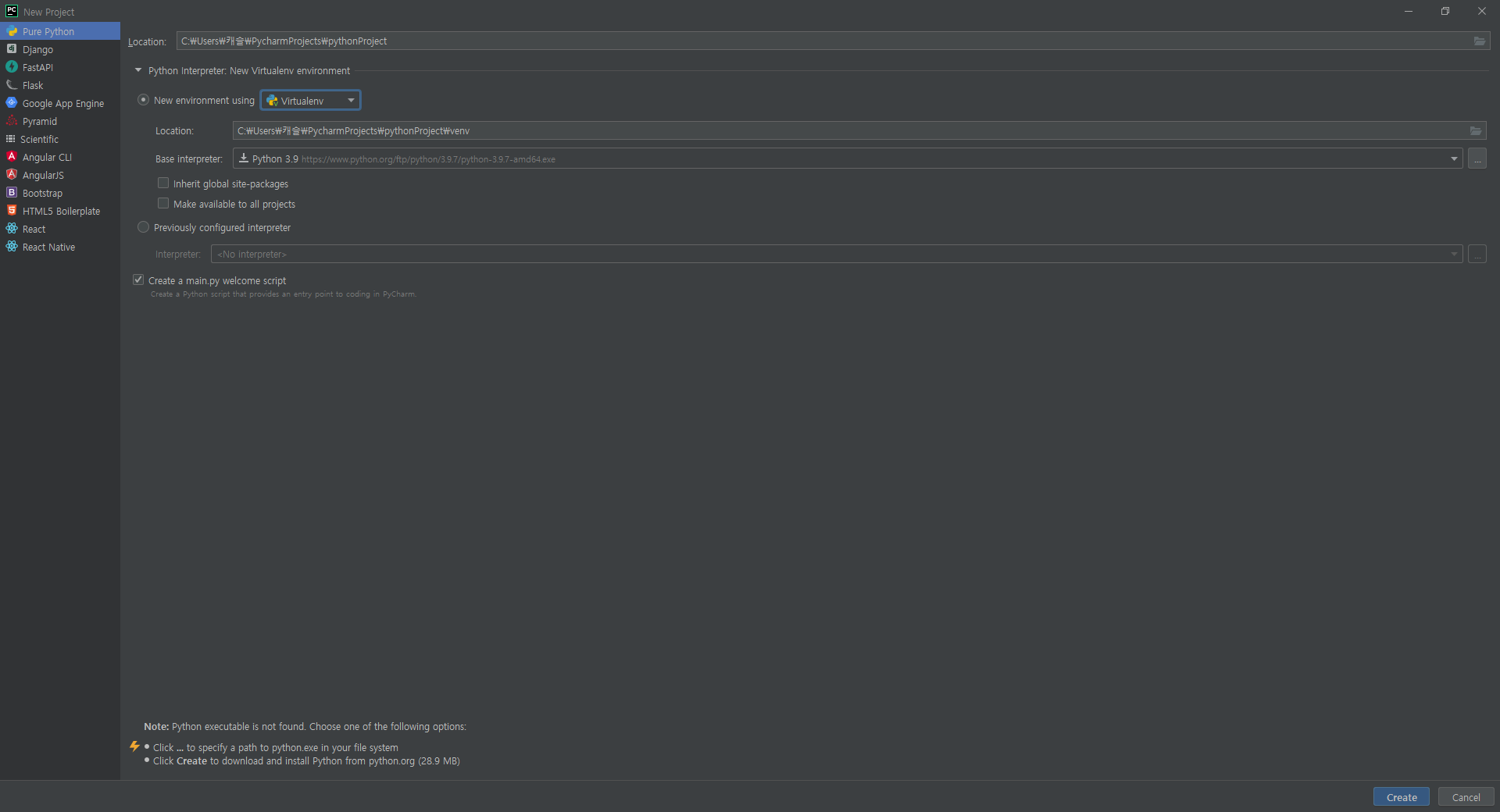Click the FastAPI lightning icon

[12, 67]
